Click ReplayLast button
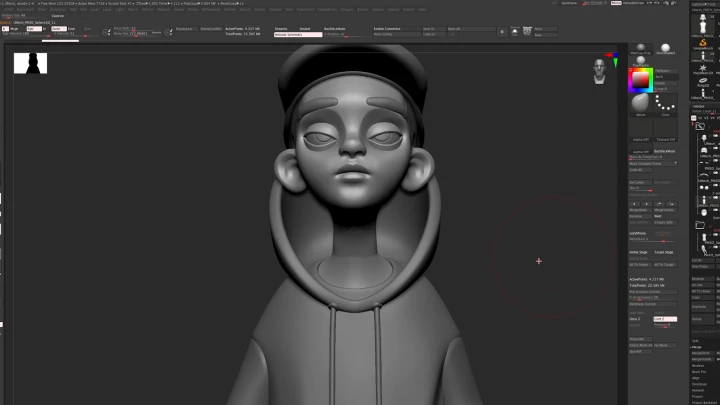Image resolution: width=720 pixels, height=405 pixels. click(x=186, y=28)
